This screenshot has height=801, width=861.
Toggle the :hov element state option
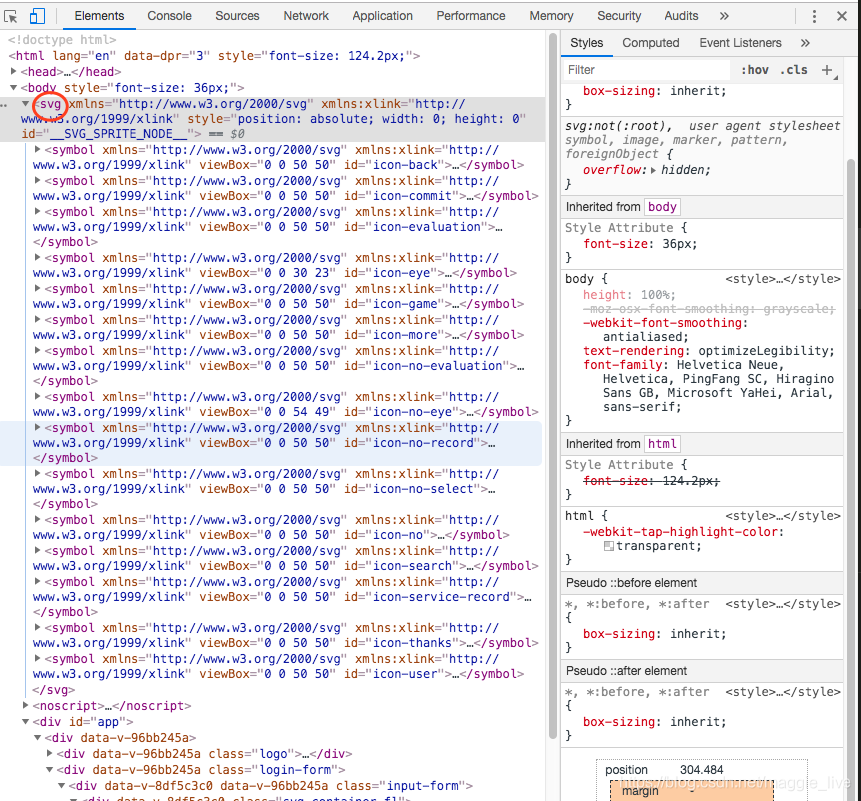tap(754, 70)
